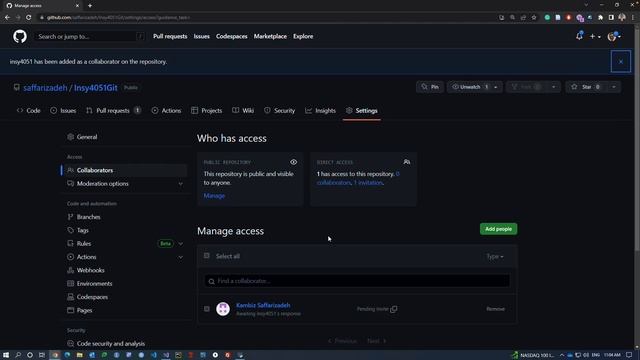Screen dimensions: 640x360
Task: Dismiss the collaborator added banner
Action: point(620,62)
